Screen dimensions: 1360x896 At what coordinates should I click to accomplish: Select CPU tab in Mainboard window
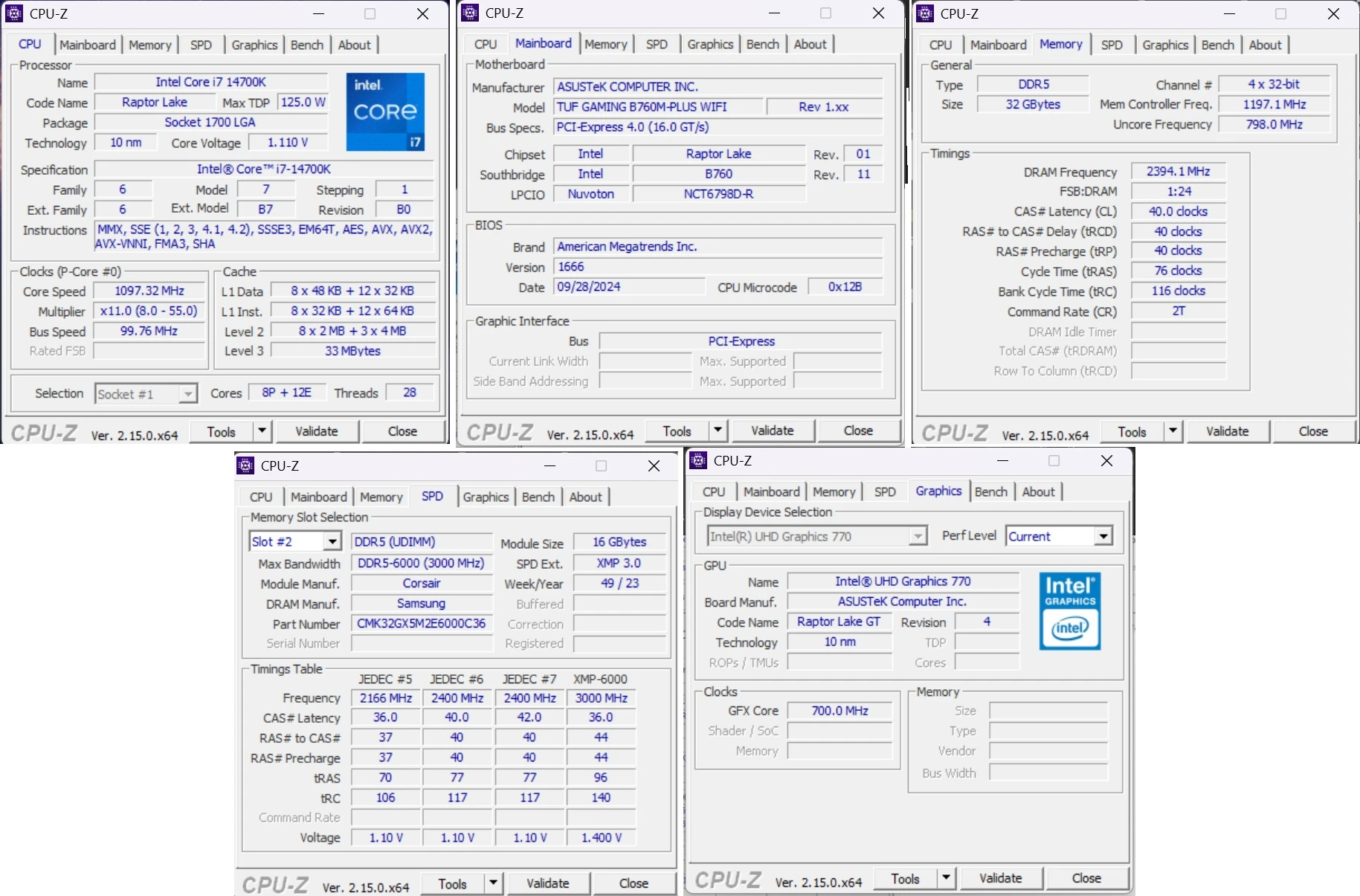click(x=486, y=44)
